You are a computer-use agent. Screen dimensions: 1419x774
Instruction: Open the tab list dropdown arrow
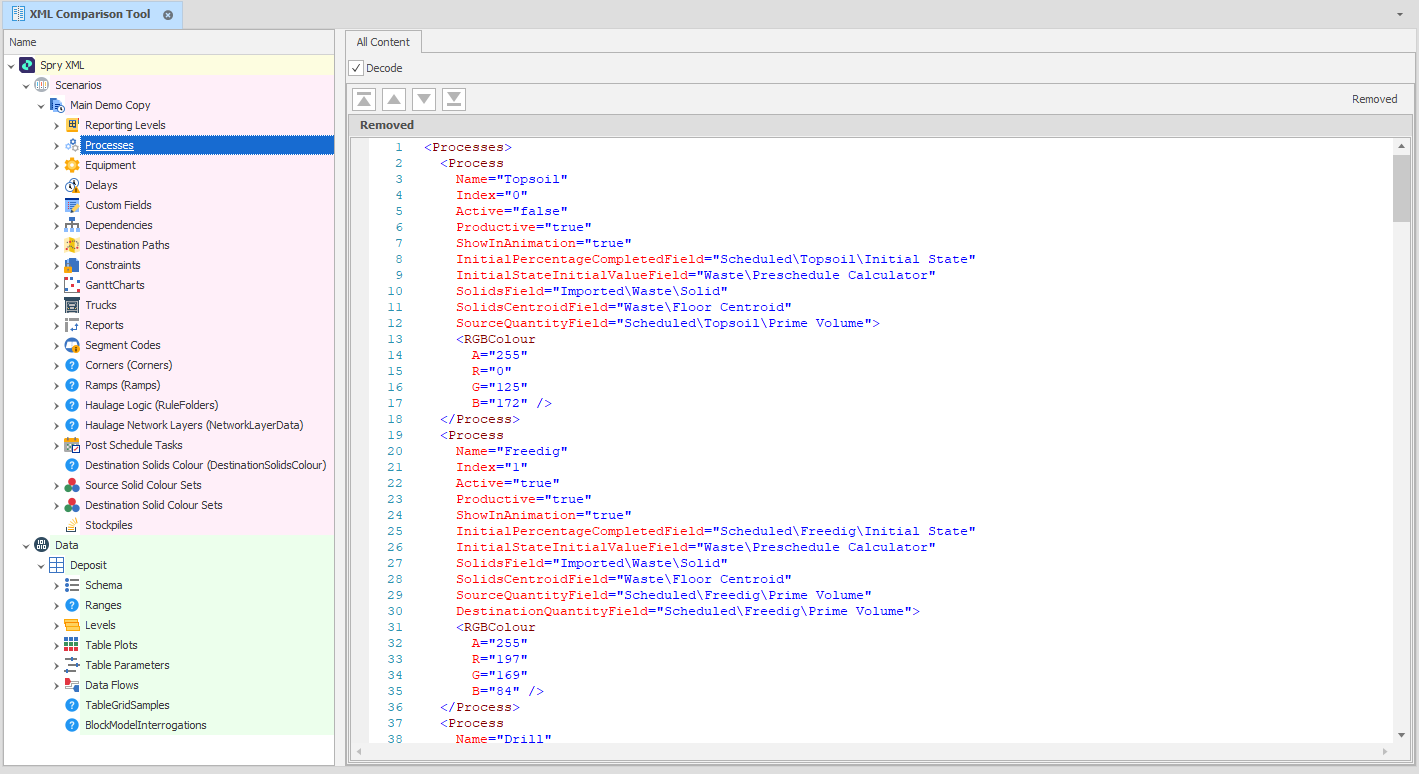click(x=1399, y=15)
